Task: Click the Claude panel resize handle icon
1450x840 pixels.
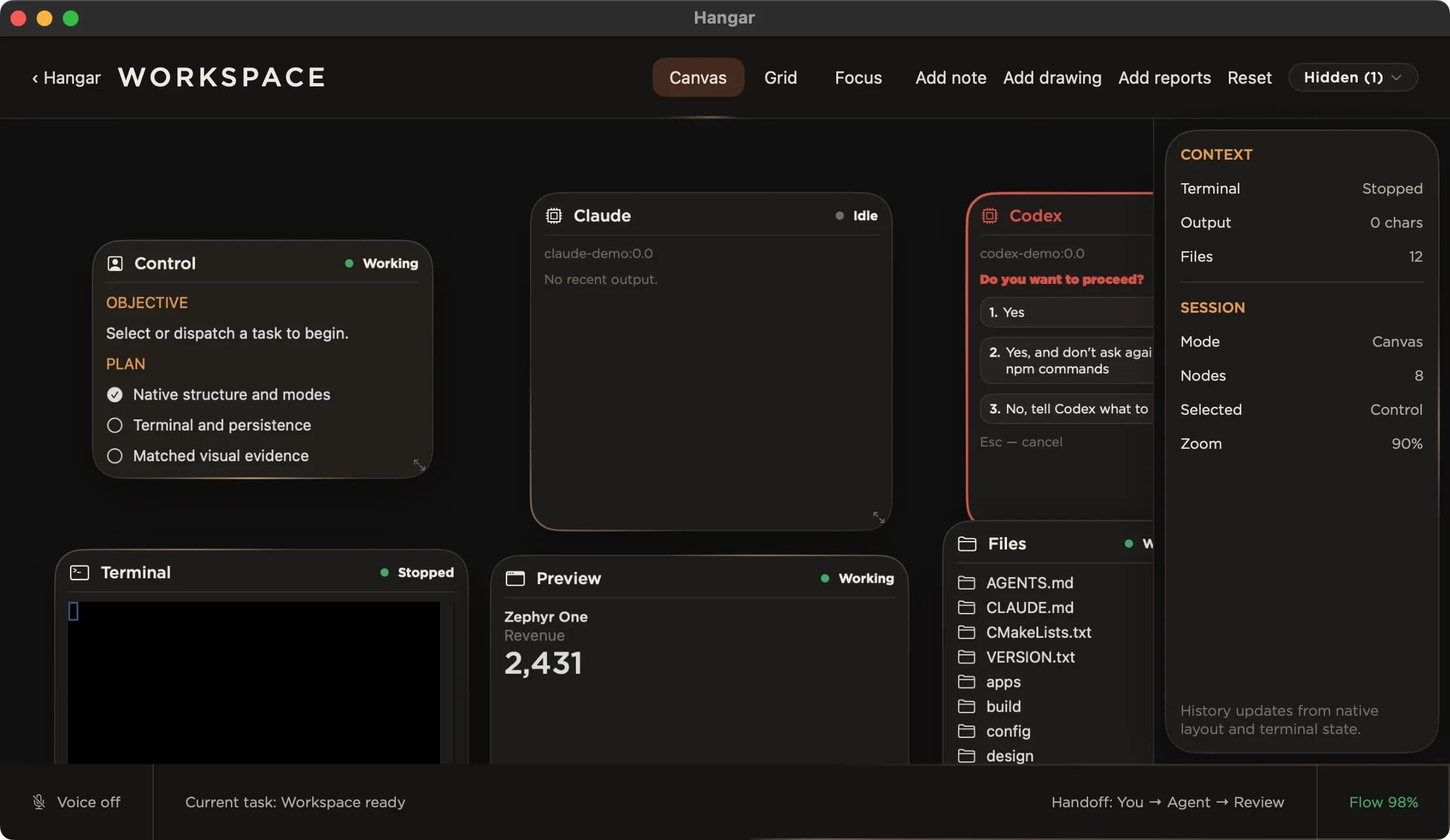Action: [879, 517]
